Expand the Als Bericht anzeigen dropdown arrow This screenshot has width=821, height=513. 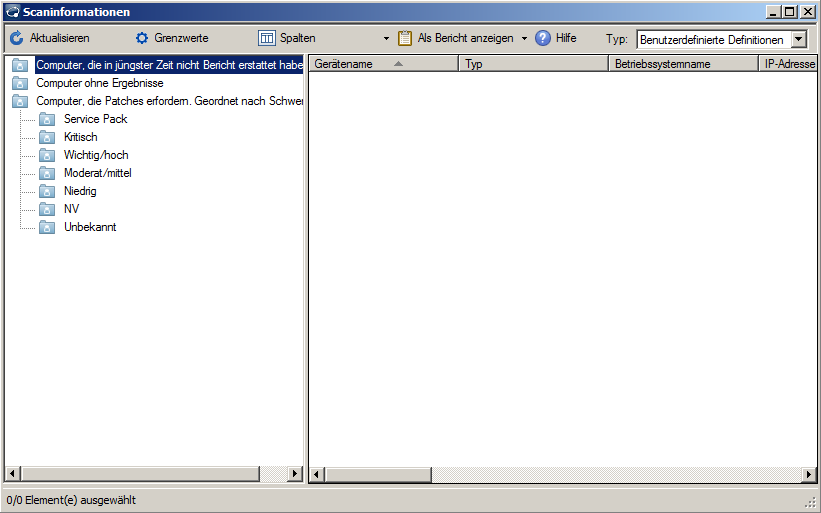click(524, 39)
